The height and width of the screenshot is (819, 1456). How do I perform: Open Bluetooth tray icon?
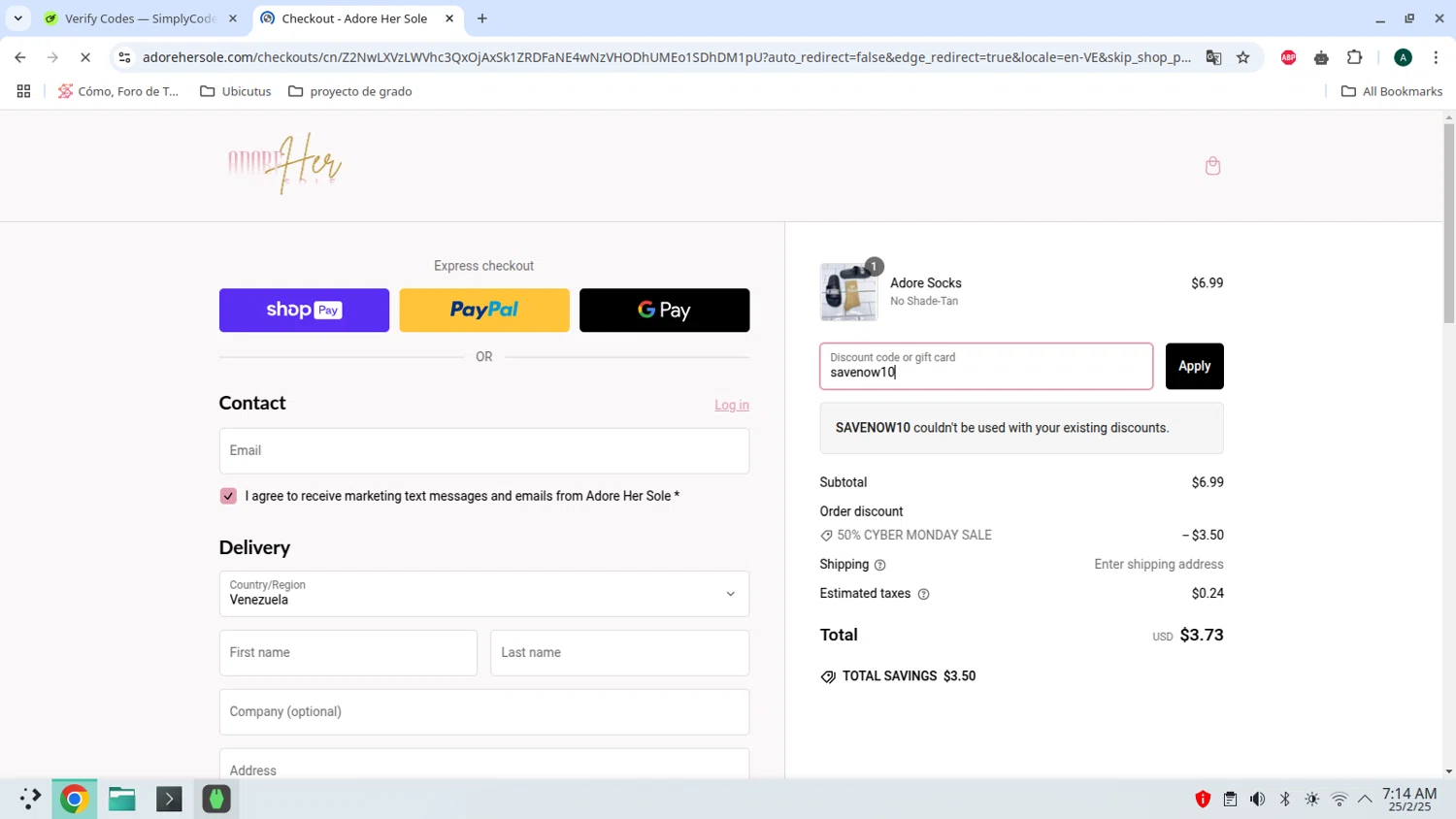coord(1284,799)
